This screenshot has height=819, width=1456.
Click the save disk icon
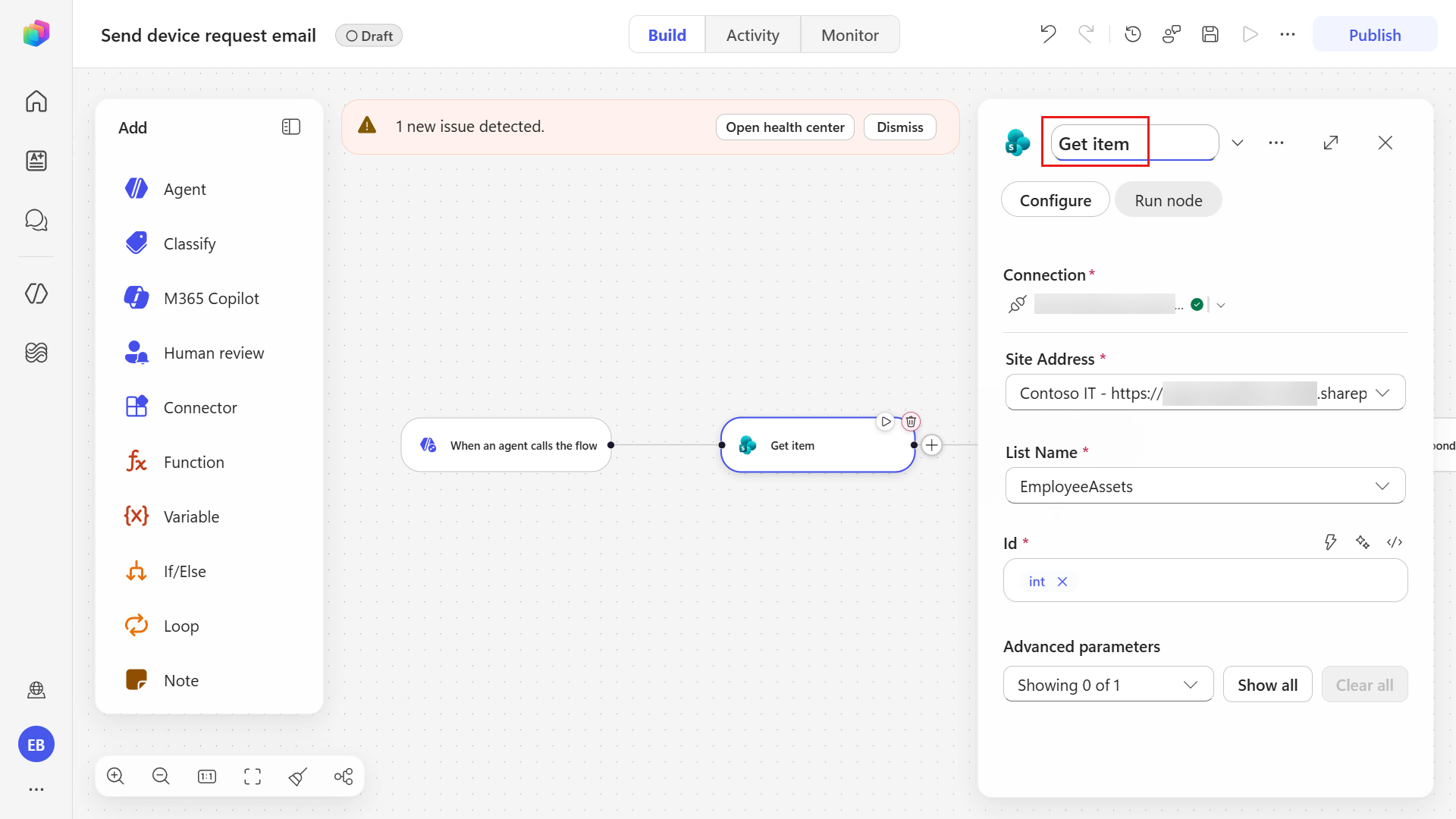click(1210, 34)
